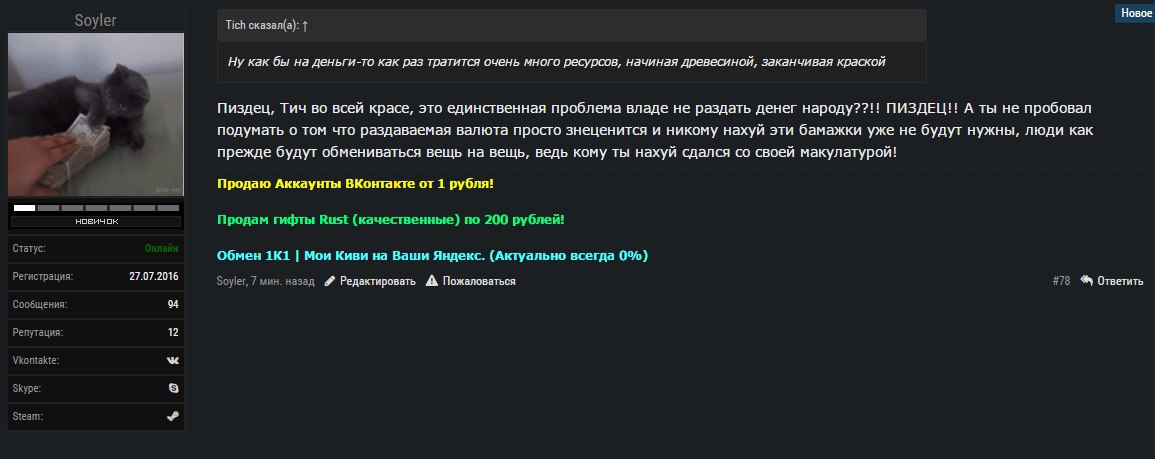Open the Vkontakte profile icon
The image size is (1155, 459).
click(173, 359)
